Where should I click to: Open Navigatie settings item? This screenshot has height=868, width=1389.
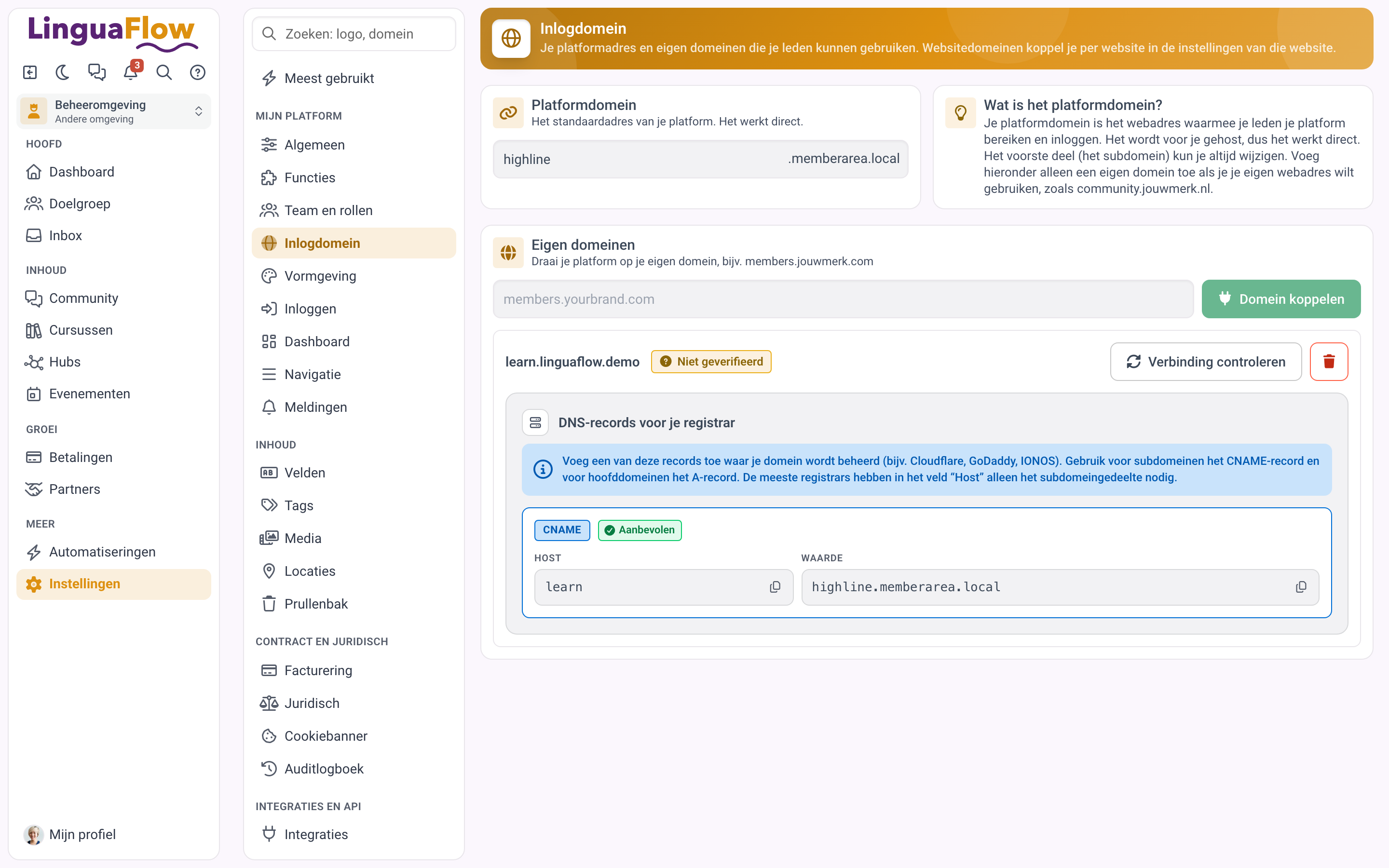click(x=354, y=374)
